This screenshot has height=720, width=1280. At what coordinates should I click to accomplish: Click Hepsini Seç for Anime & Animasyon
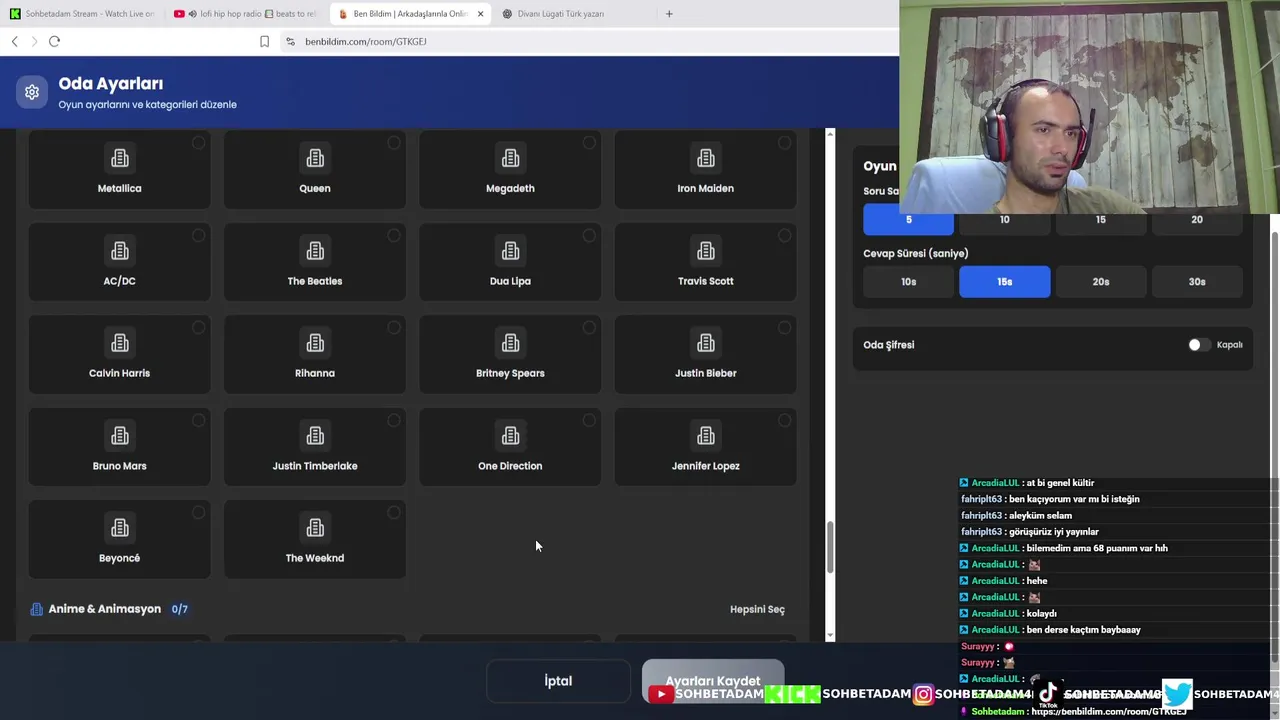757,609
